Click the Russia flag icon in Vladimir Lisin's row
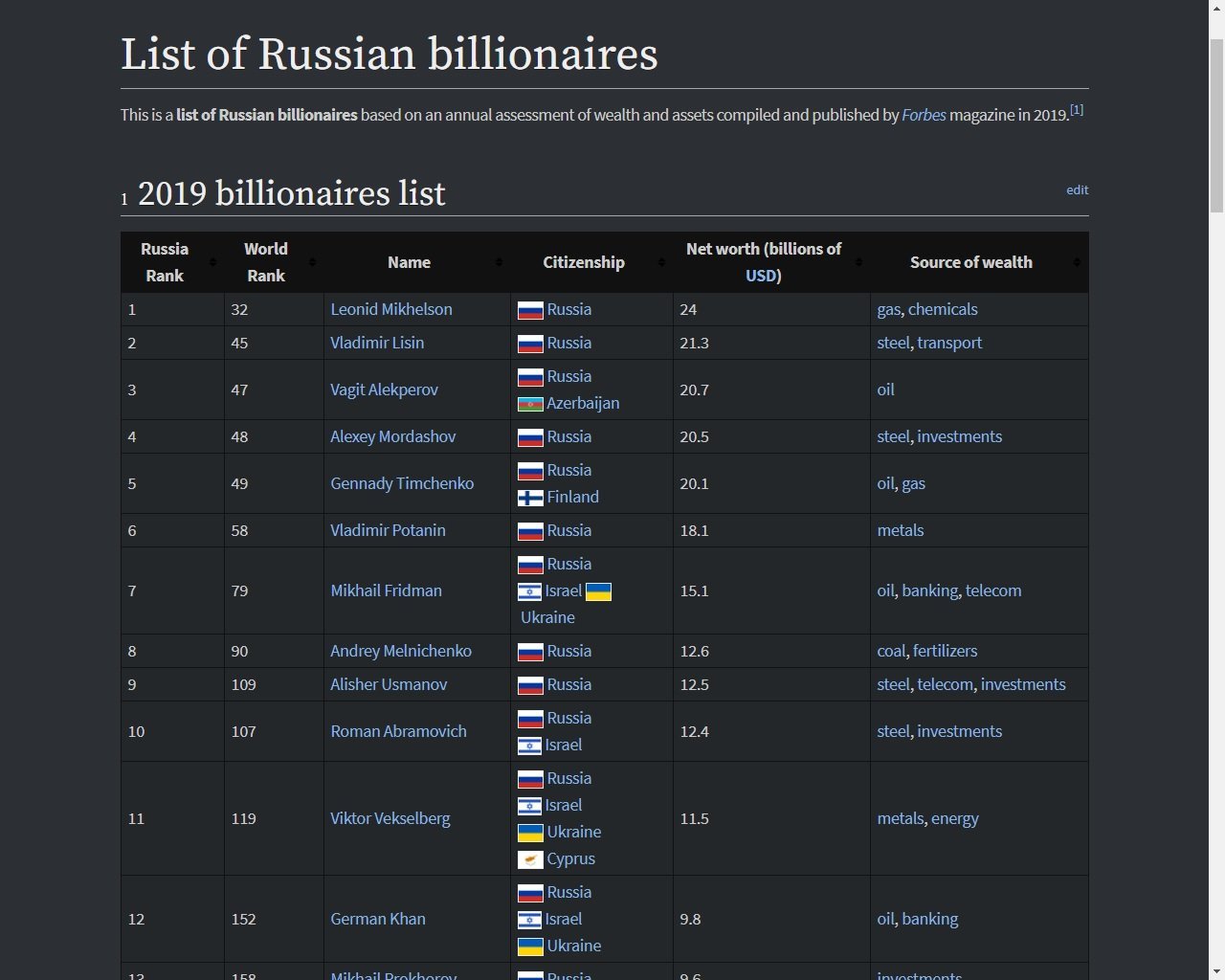The width and height of the screenshot is (1225, 980). point(530,344)
